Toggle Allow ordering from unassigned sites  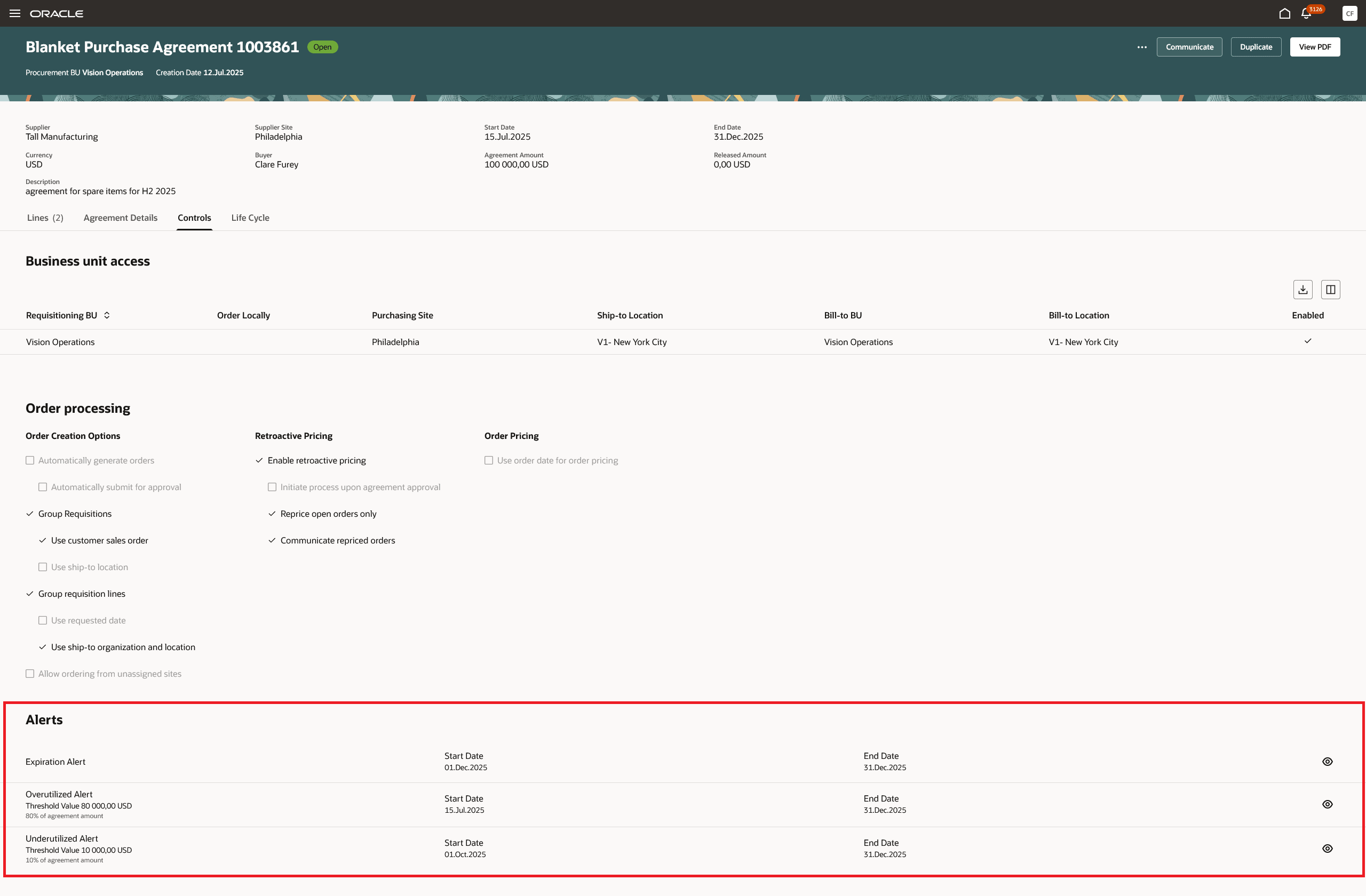pyautogui.click(x=30, y=674)
